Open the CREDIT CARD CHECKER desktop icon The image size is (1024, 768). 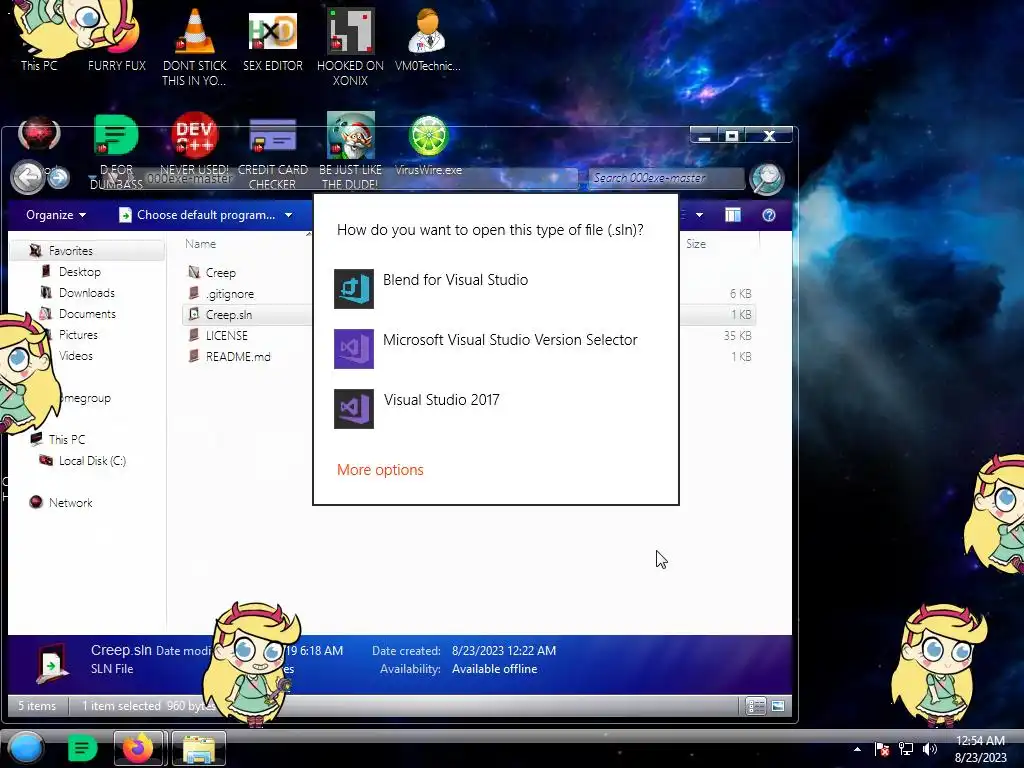(273, 150)
